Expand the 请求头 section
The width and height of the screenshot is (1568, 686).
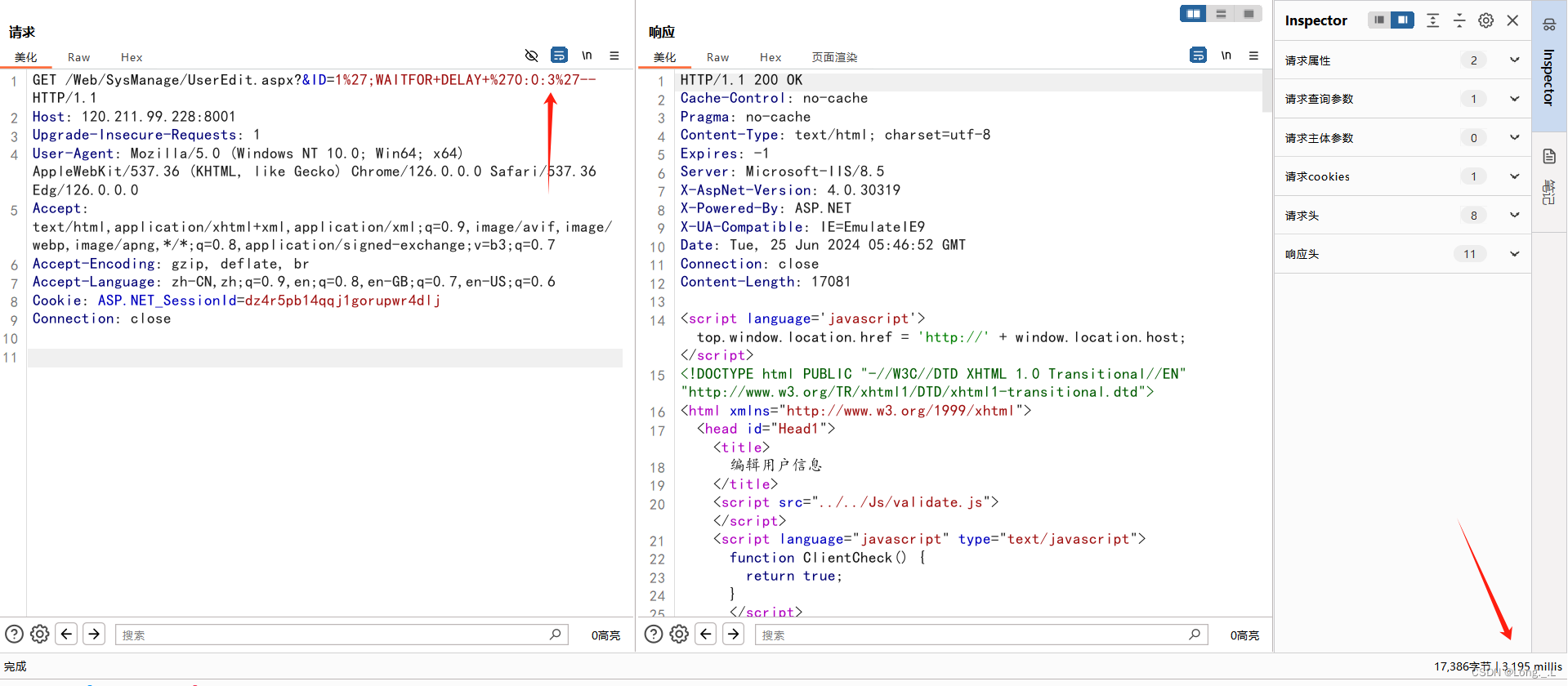point(1514,215)
